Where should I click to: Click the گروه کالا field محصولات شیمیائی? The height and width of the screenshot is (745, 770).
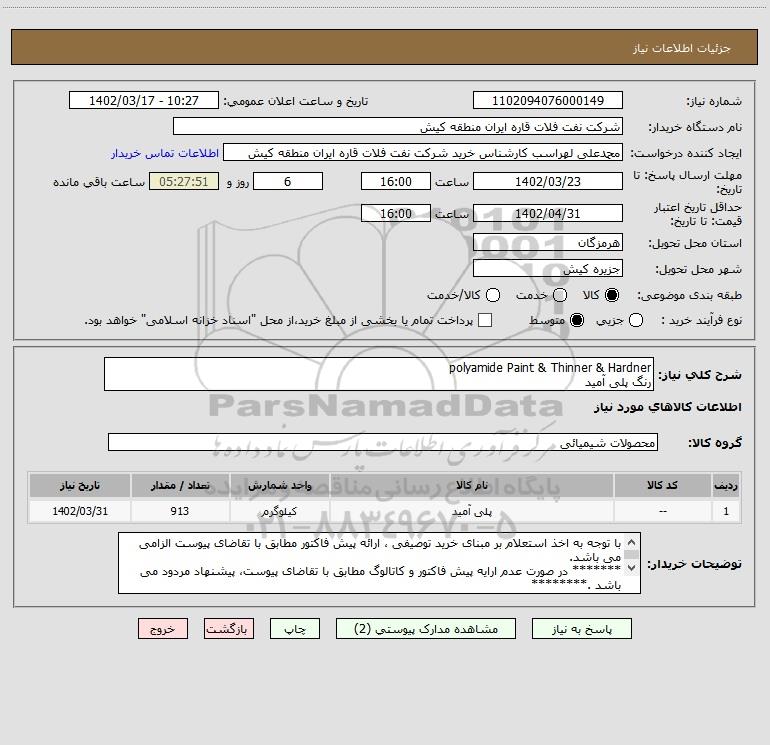point(383,442)
